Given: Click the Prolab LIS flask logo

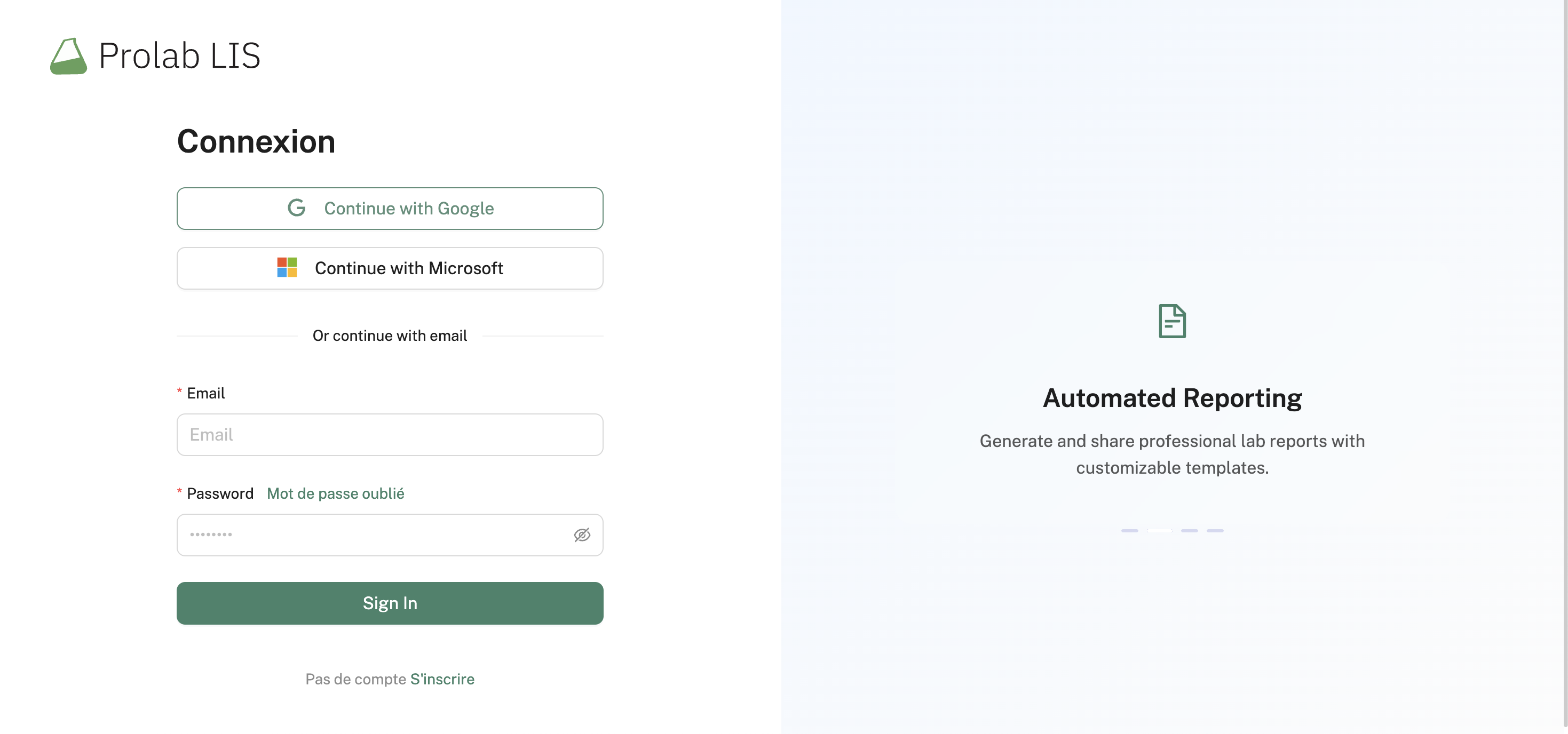Looking at the screenshot, I should (x=68, y=56).
